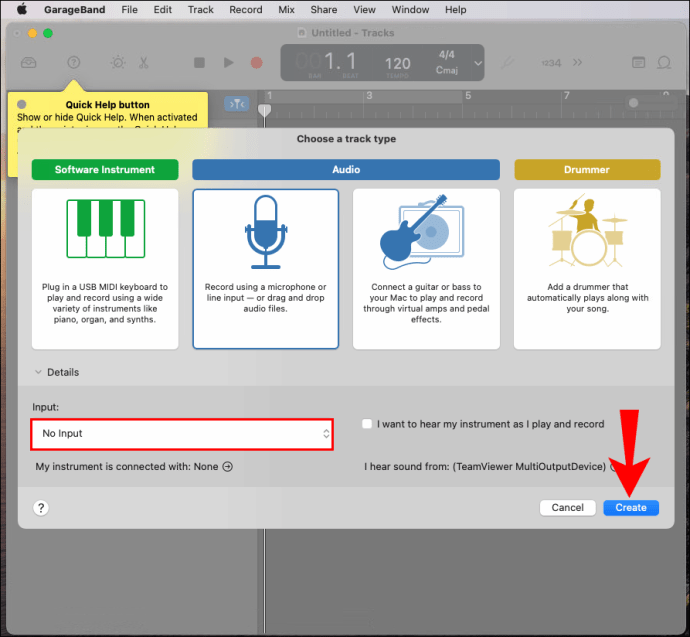Open the Share menu
Viewport: 690px width, 637px height.
click(323, 10)
